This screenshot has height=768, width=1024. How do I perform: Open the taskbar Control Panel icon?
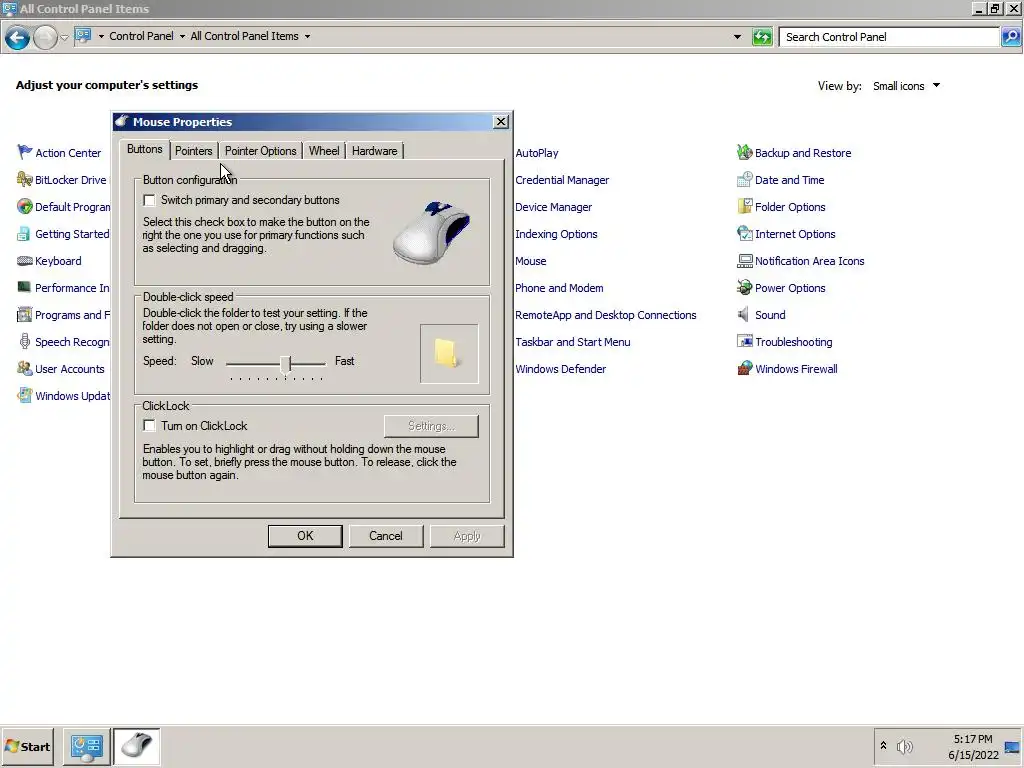[86, 746]
